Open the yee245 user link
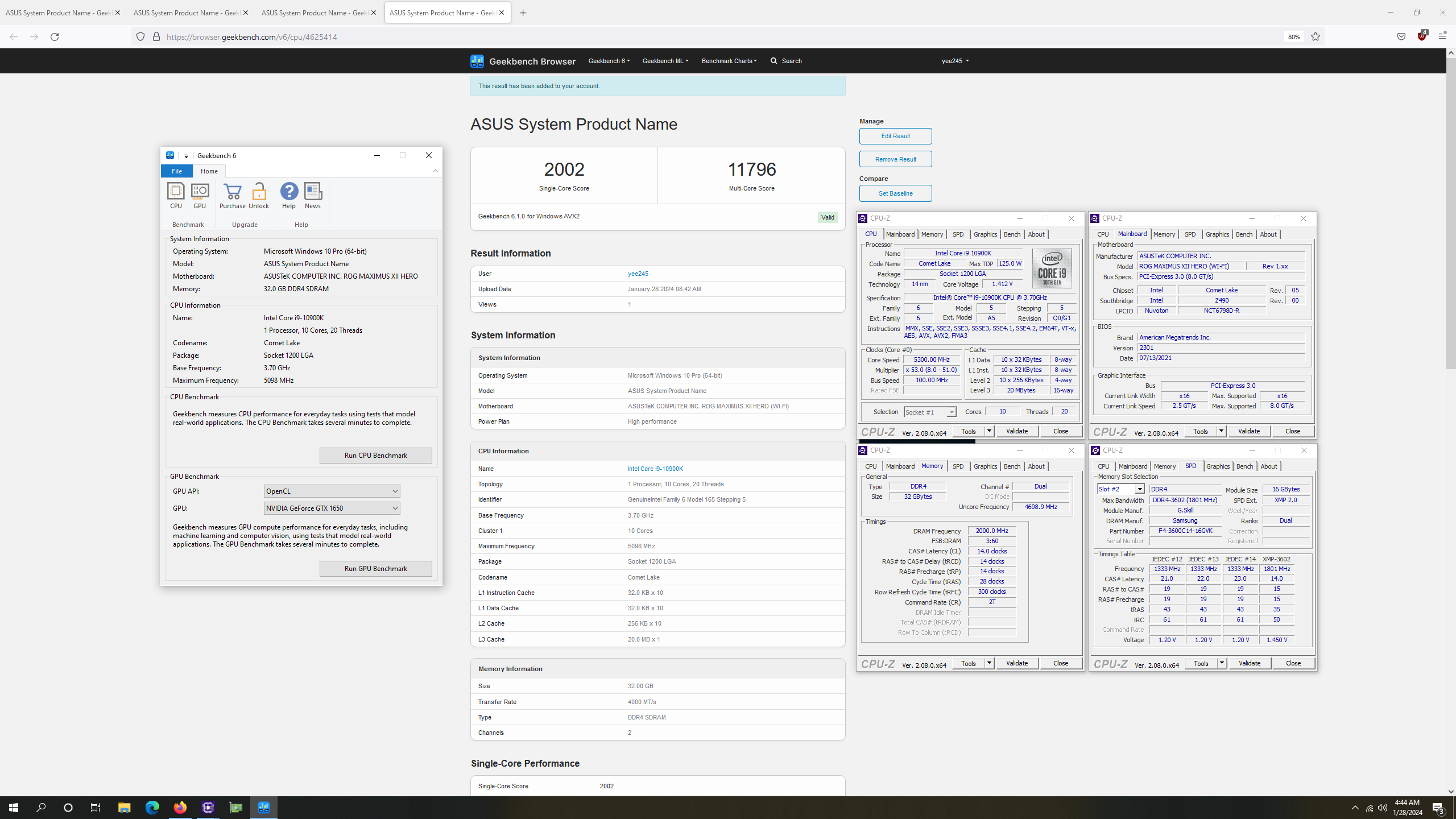Screen dimensions: 1456x819 [x=638, y=274]
